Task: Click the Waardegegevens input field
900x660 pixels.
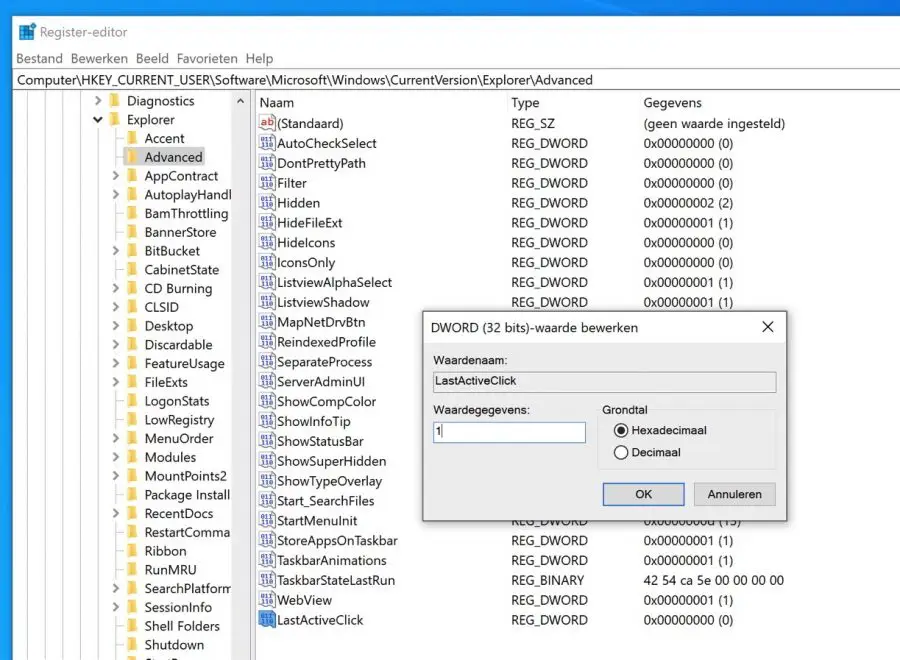Action: (x=509, y=432)
